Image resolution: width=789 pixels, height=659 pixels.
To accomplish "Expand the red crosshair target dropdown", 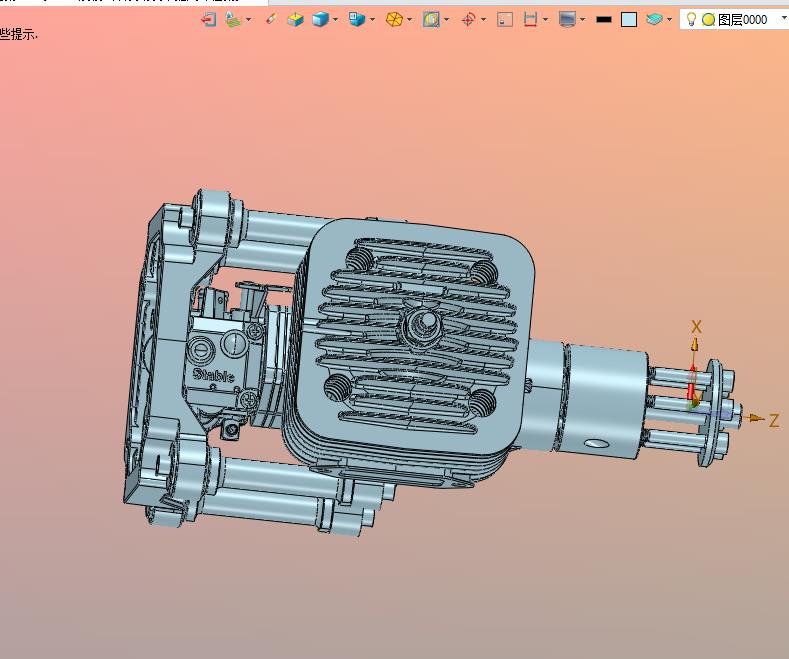I will click(x=484, y=20).
